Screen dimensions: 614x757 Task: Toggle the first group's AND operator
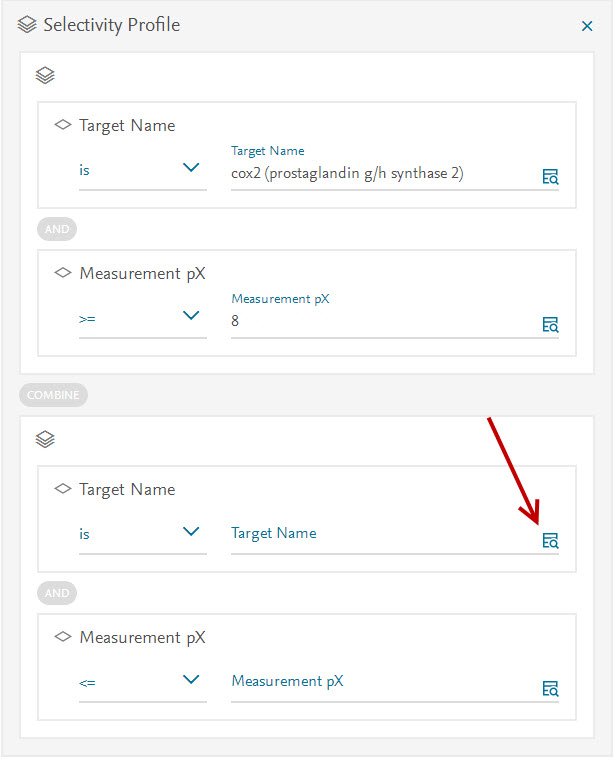(x=57, y=229)
